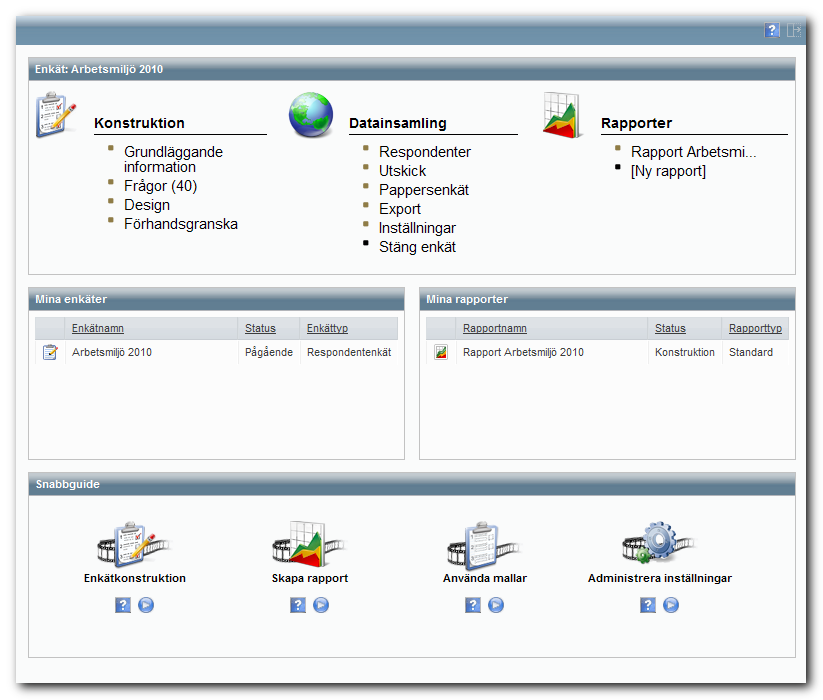Viewport: 823px width, 700px height.
Task: Click the logout icon in top bar
Action: 794,30
